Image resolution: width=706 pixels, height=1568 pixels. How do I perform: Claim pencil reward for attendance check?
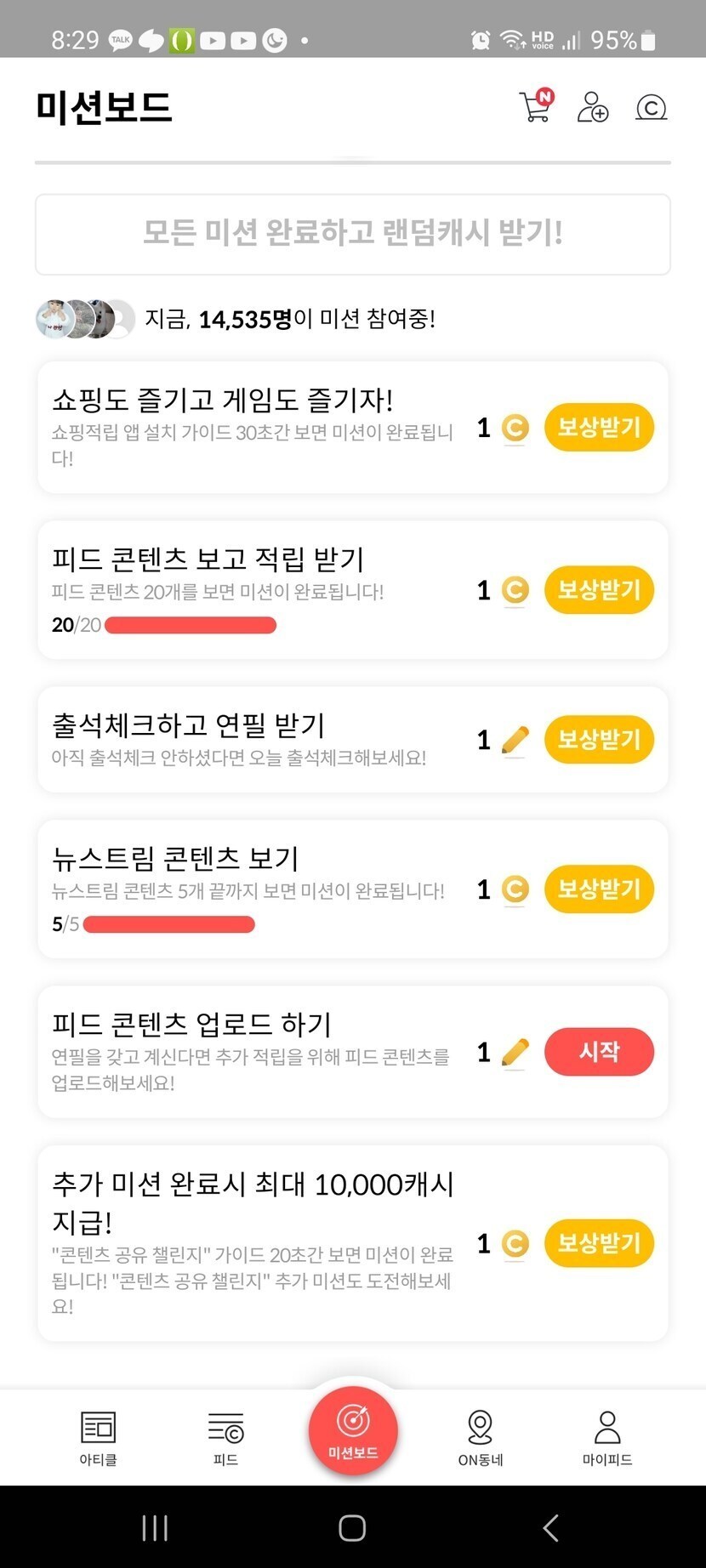[x=599, y=739]
